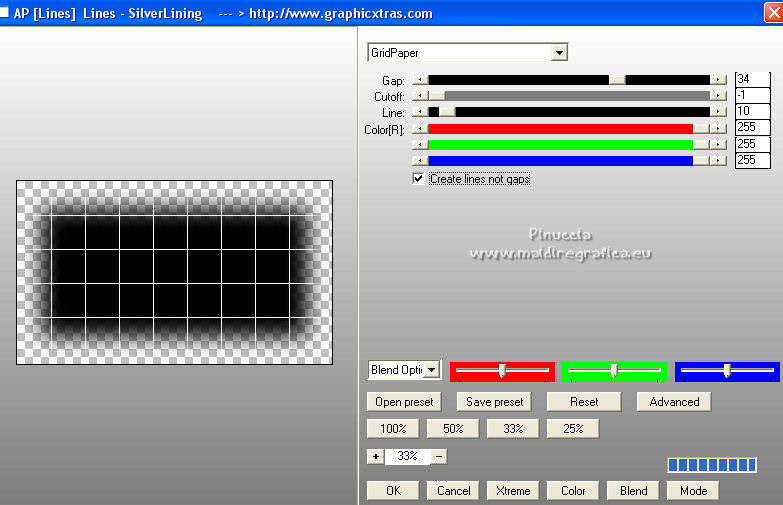Screen dimensions: 783x505
Task: Click the window icon in title bar
Action: click(x=3, y=12)
